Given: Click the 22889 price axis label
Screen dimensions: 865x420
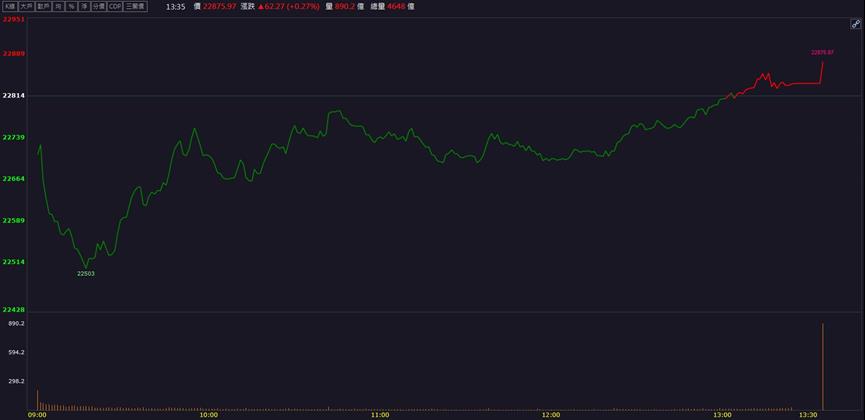Looking at the screenshot, I should click(13, 54).
